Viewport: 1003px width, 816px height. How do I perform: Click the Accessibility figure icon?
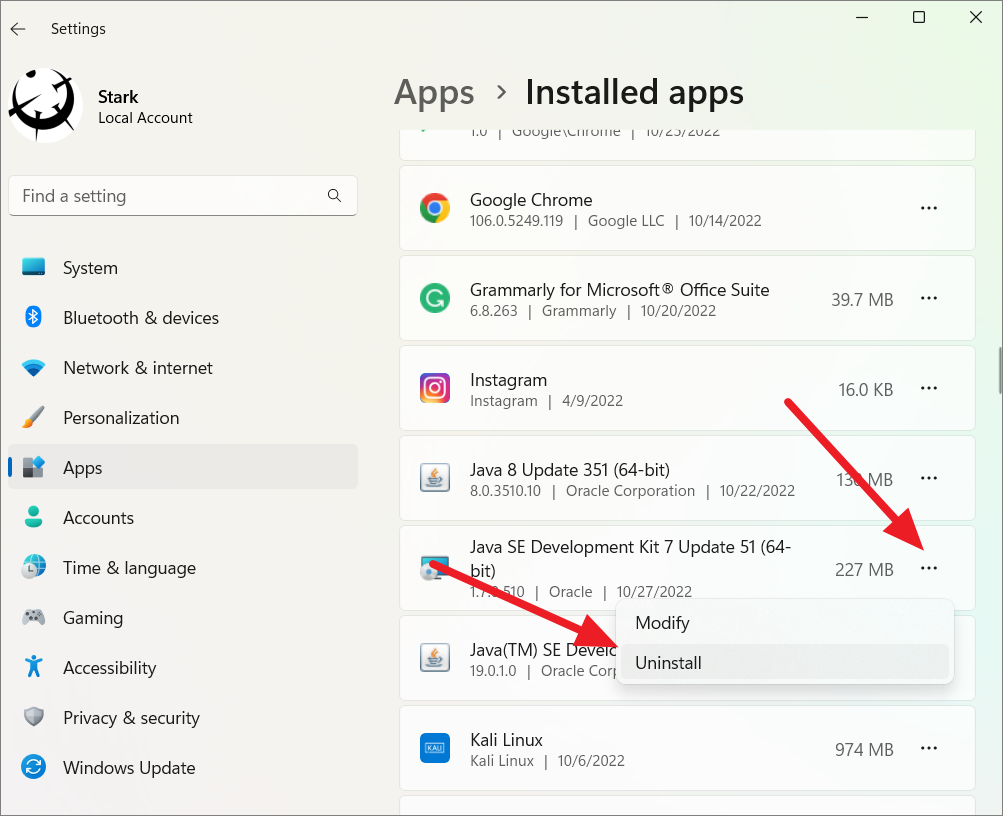pyautogui.click(x=33, y=666)
